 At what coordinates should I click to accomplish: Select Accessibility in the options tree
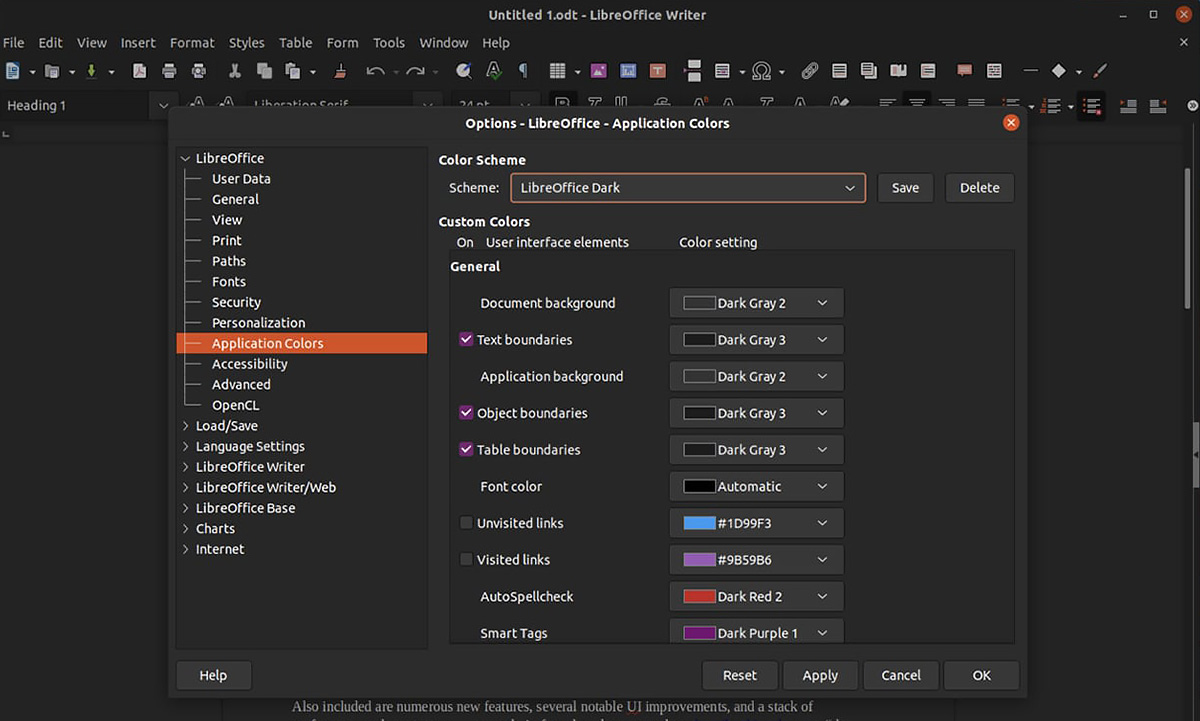250,364
